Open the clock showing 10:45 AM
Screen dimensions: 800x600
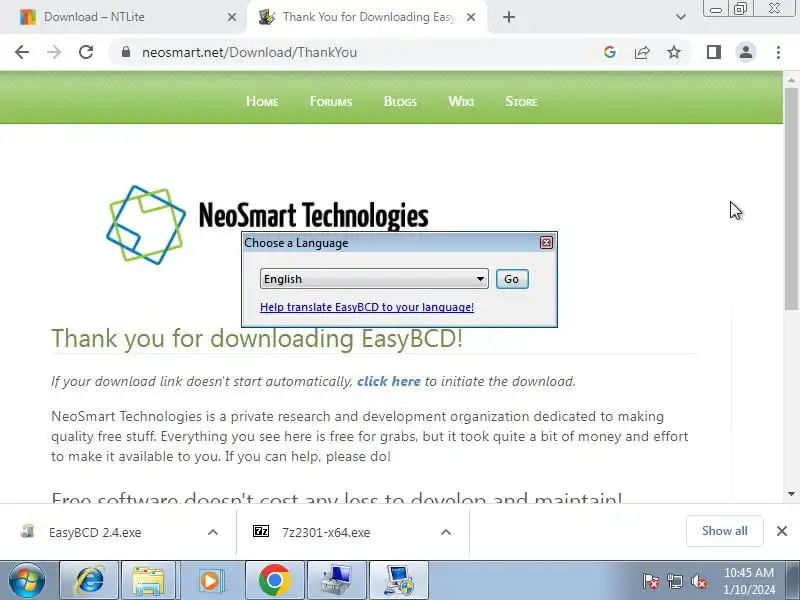tap(749, 581)
